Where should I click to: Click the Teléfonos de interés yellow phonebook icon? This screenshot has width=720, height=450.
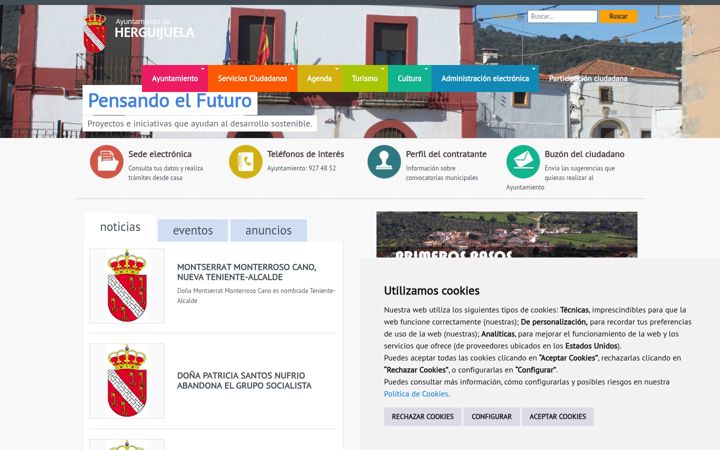pyautogui.click(x=246, y=162)
